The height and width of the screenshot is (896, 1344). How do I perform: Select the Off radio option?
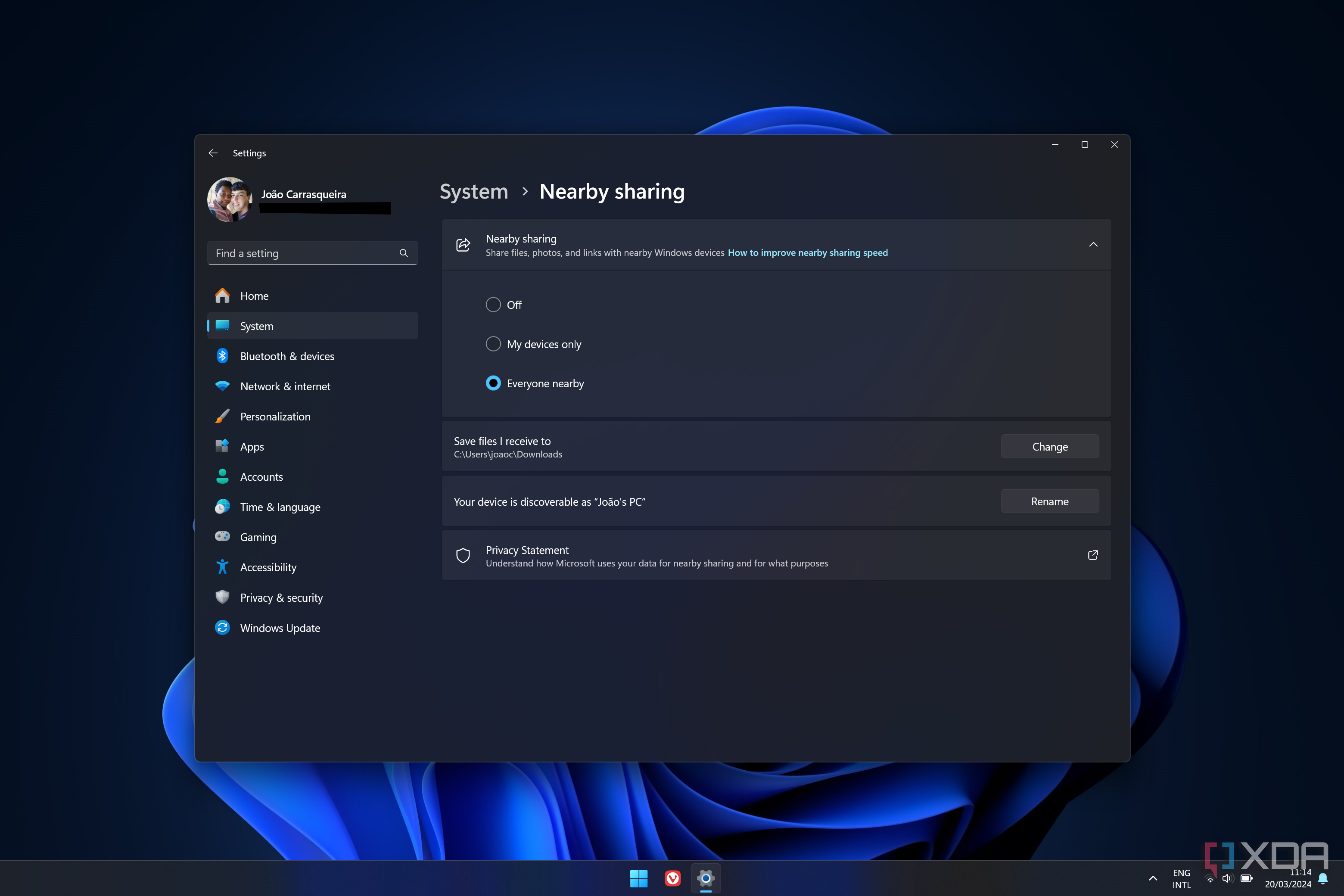pyautogui.click(x=493, y=305)
